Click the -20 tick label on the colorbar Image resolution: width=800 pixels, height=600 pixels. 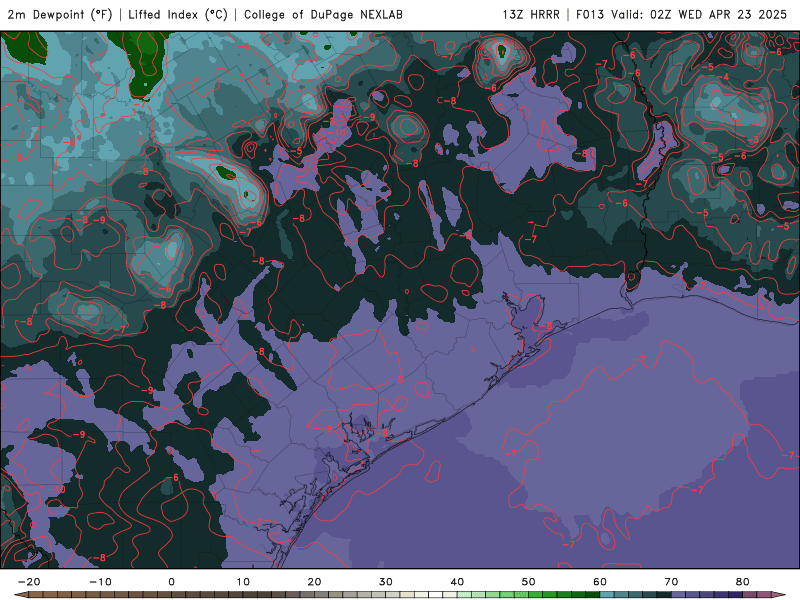(29, 582)
